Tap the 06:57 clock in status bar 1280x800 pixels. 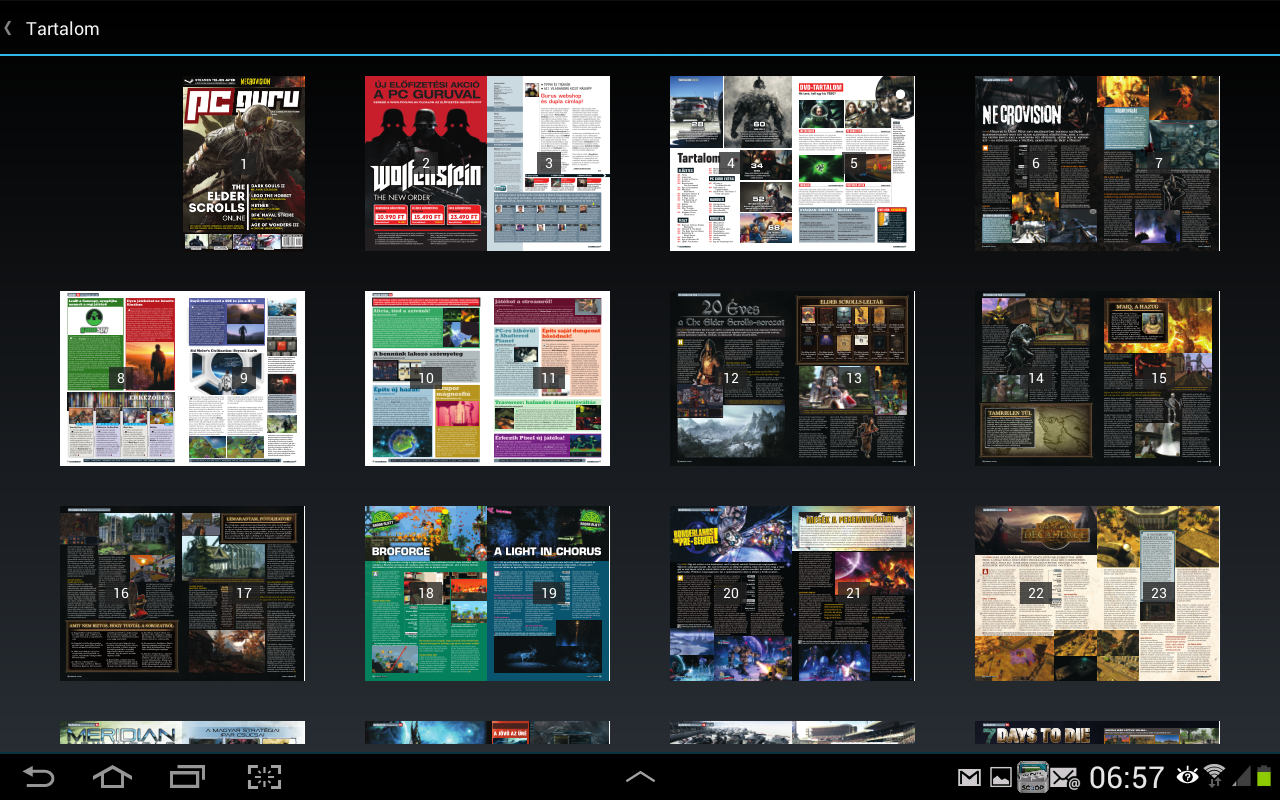coord(1127,777)
